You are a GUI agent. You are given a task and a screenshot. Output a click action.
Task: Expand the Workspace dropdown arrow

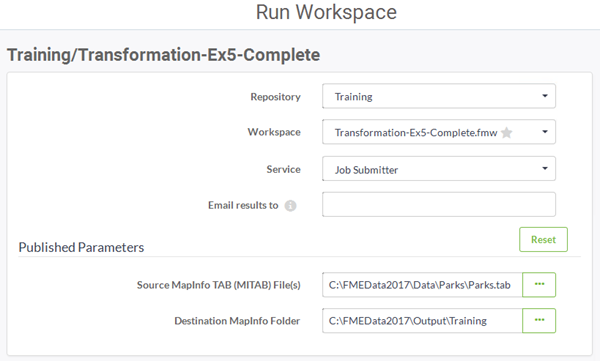pyautogui.click(x=545, y=132)
